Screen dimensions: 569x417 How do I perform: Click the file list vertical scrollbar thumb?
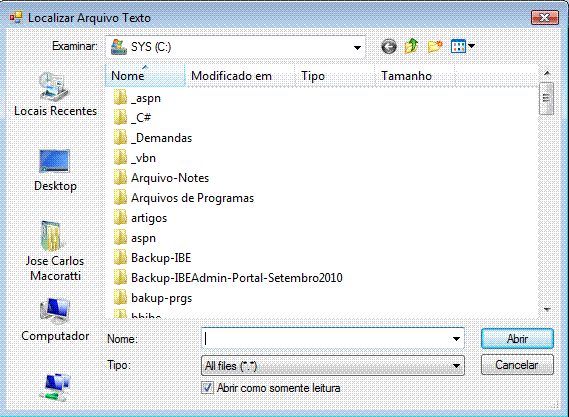click(546, 98)
